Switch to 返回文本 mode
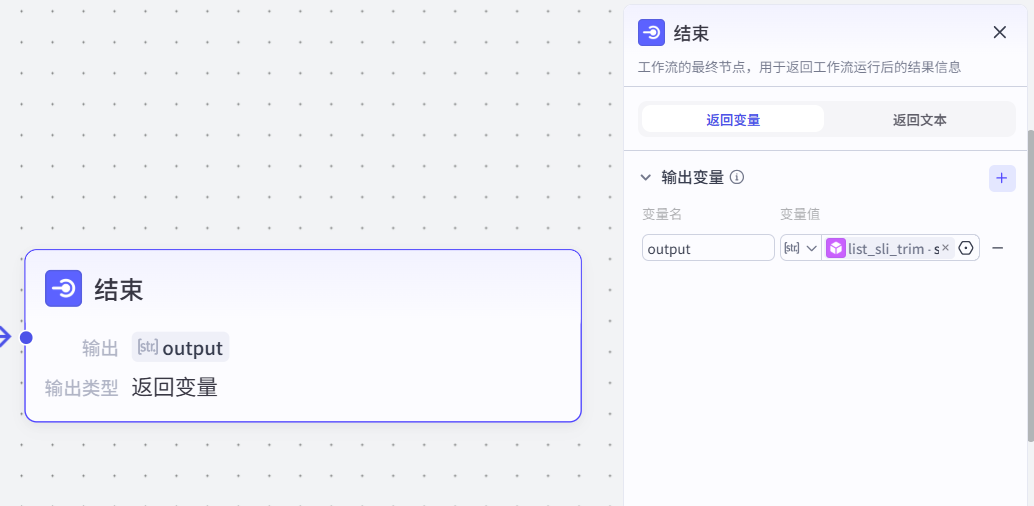1034x506 pixels. pyautogui.click(x=919, y=119)
